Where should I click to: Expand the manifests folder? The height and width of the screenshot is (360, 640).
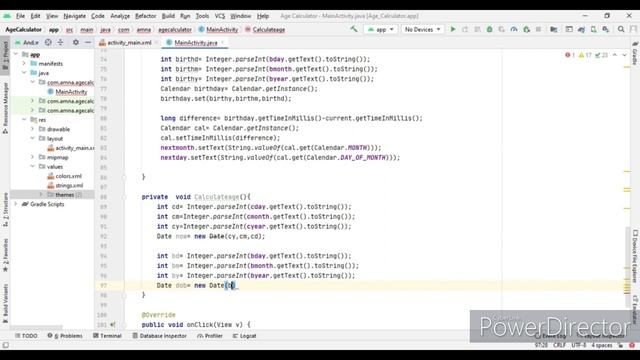(24, 64)
